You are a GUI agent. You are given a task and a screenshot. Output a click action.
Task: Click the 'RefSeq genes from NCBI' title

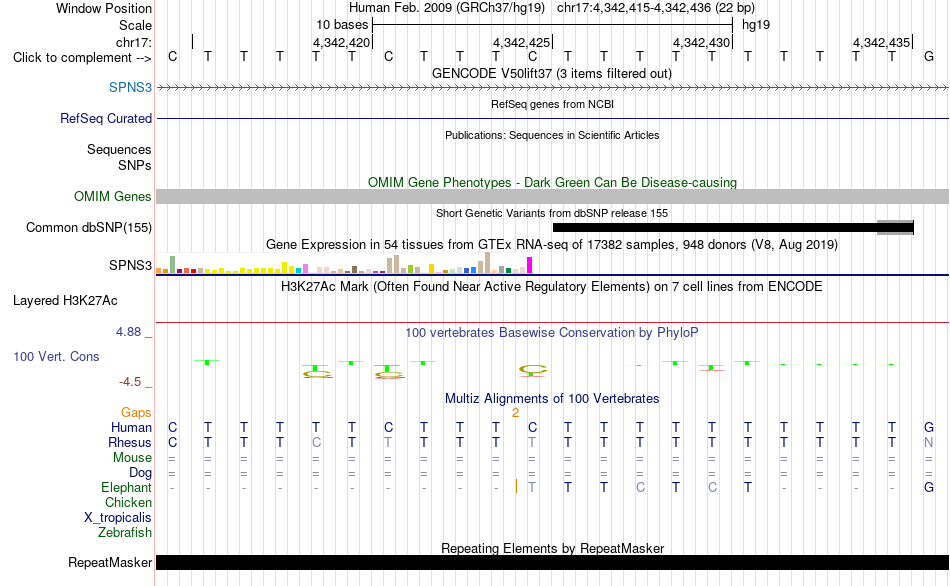point(552,104)
